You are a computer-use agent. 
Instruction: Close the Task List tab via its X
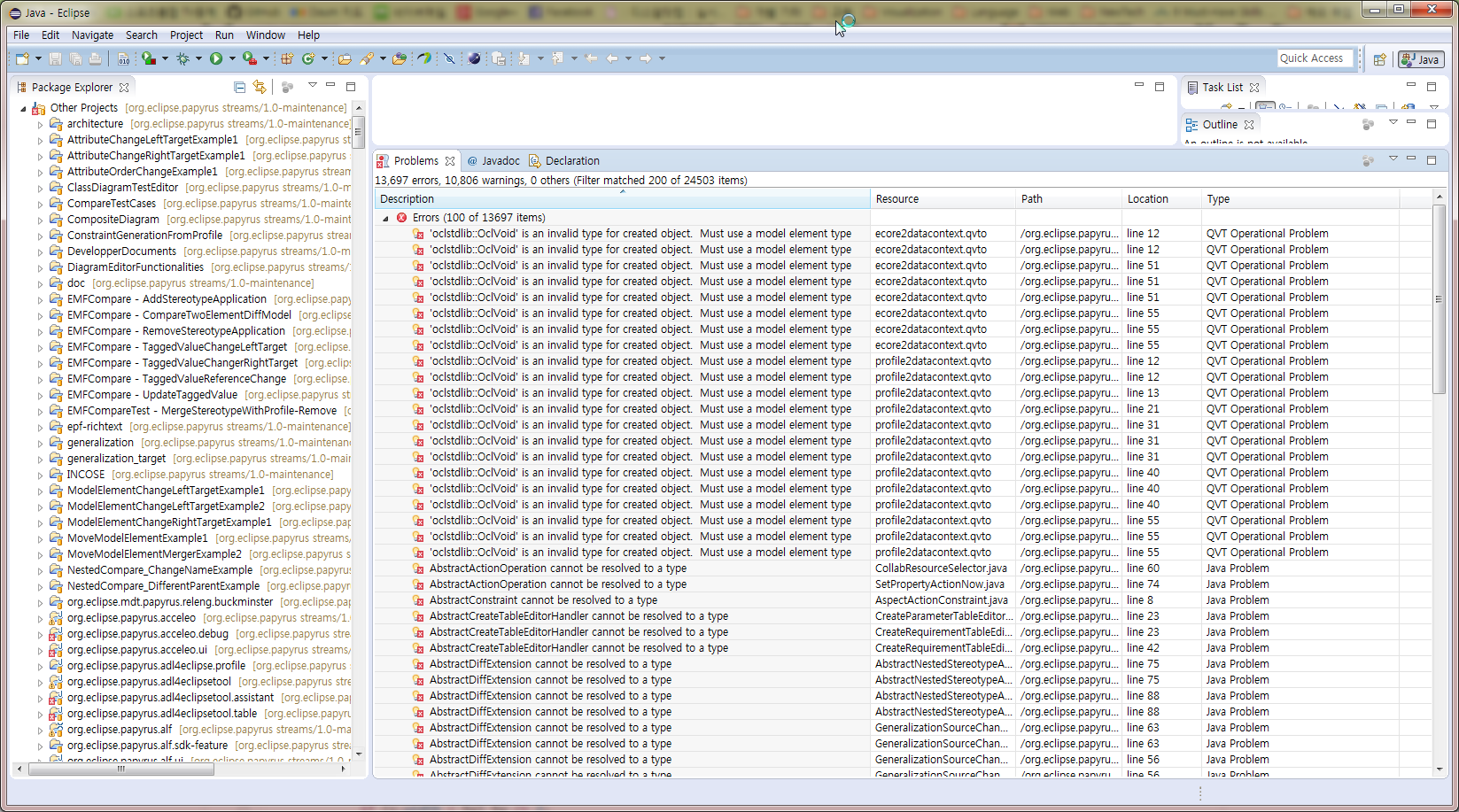click(x=1254, y=88)
